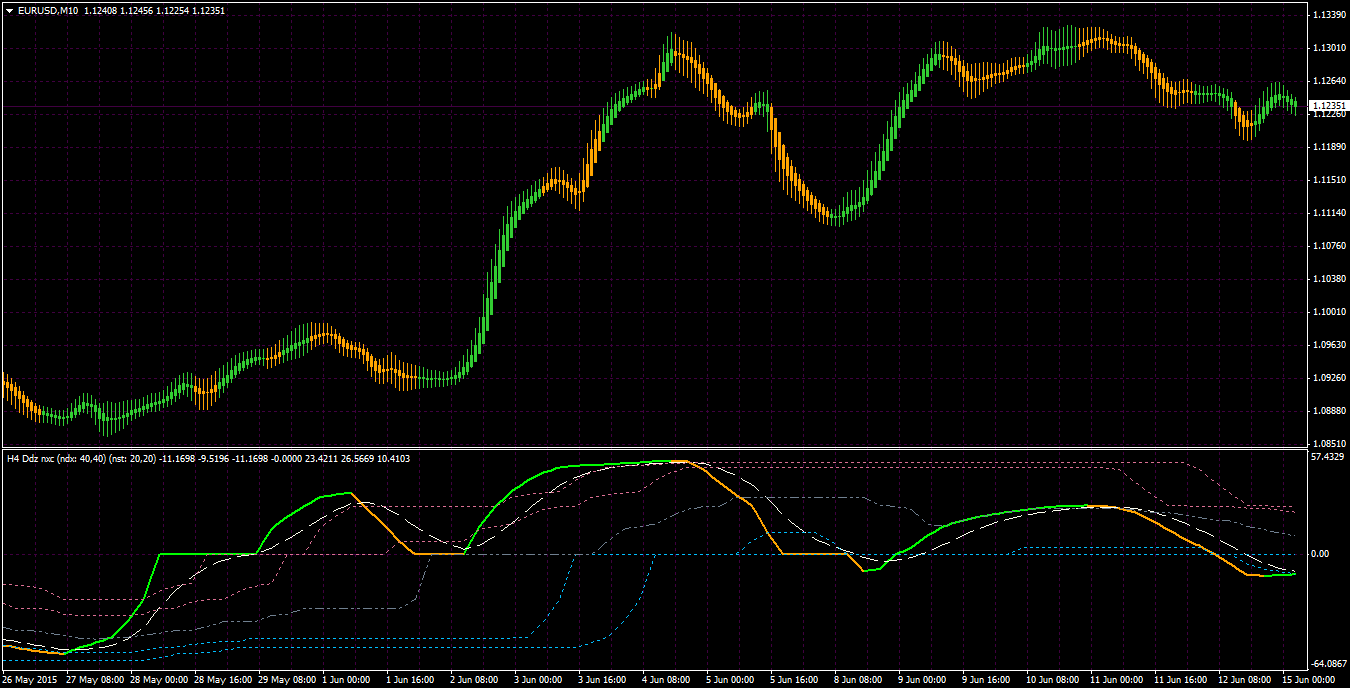Click the 1 Jun 00:00 time label
The height and width of the screenshot is (688, 1350).
tap(346, 679)
